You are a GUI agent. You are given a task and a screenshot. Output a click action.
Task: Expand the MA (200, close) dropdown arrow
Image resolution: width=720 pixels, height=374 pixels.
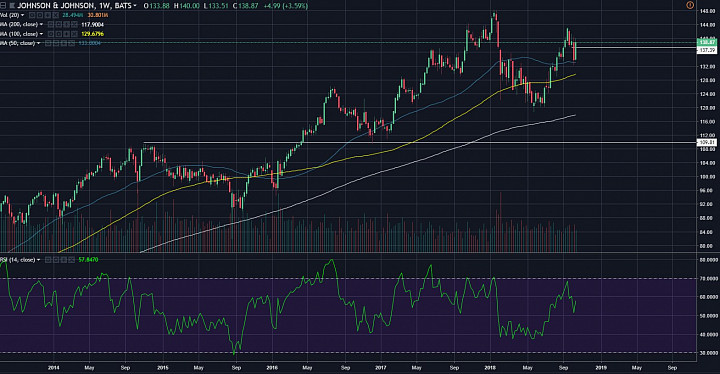41,24
